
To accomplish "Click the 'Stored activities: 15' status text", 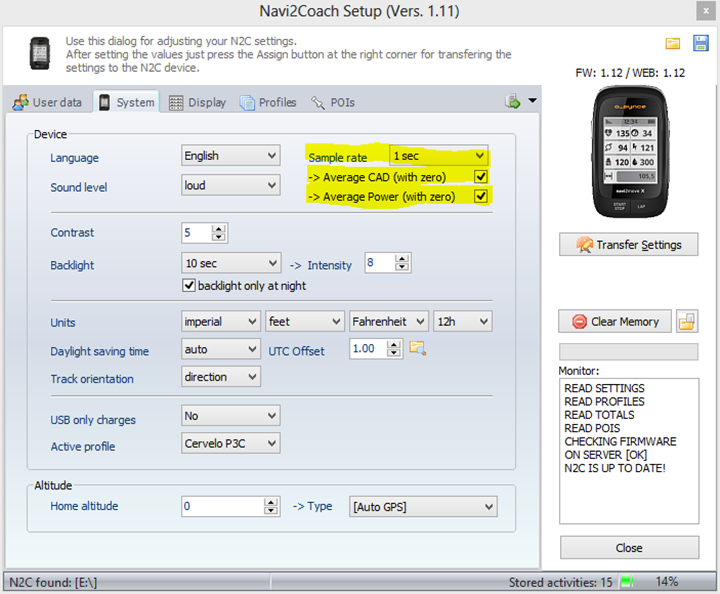I will pyautogui.click(x=560, y=583).
